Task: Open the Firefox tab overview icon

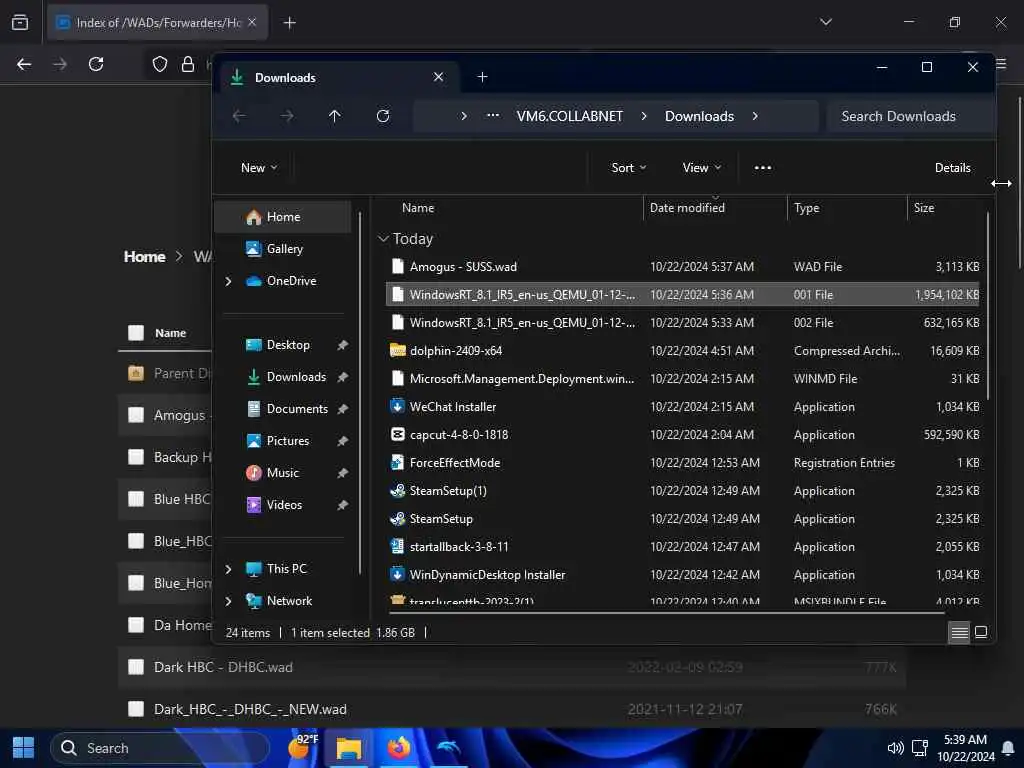Action: pyautogui.click(x=20, y=22)
